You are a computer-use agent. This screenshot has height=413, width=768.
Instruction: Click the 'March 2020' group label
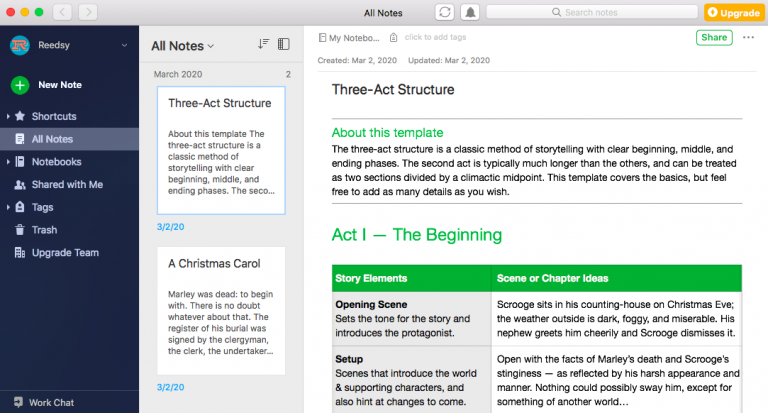(178, 74)
